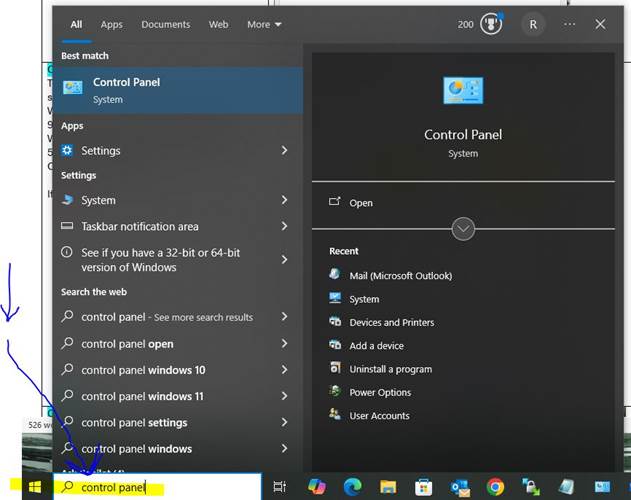
Task: Click the Add a device icon
Action: 335,345
